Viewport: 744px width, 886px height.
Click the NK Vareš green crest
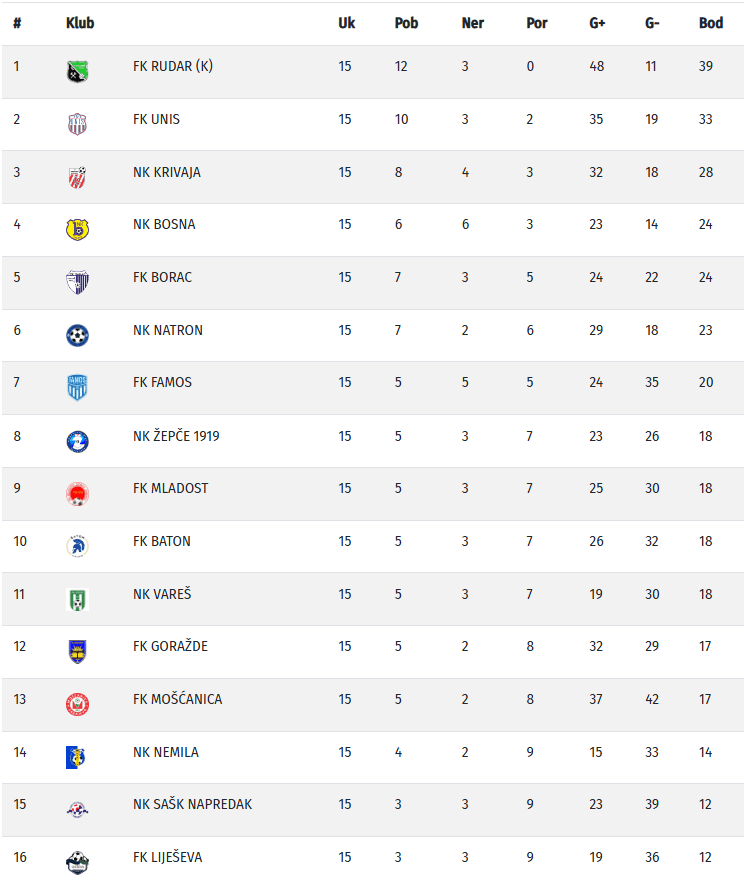pos(77,599)
